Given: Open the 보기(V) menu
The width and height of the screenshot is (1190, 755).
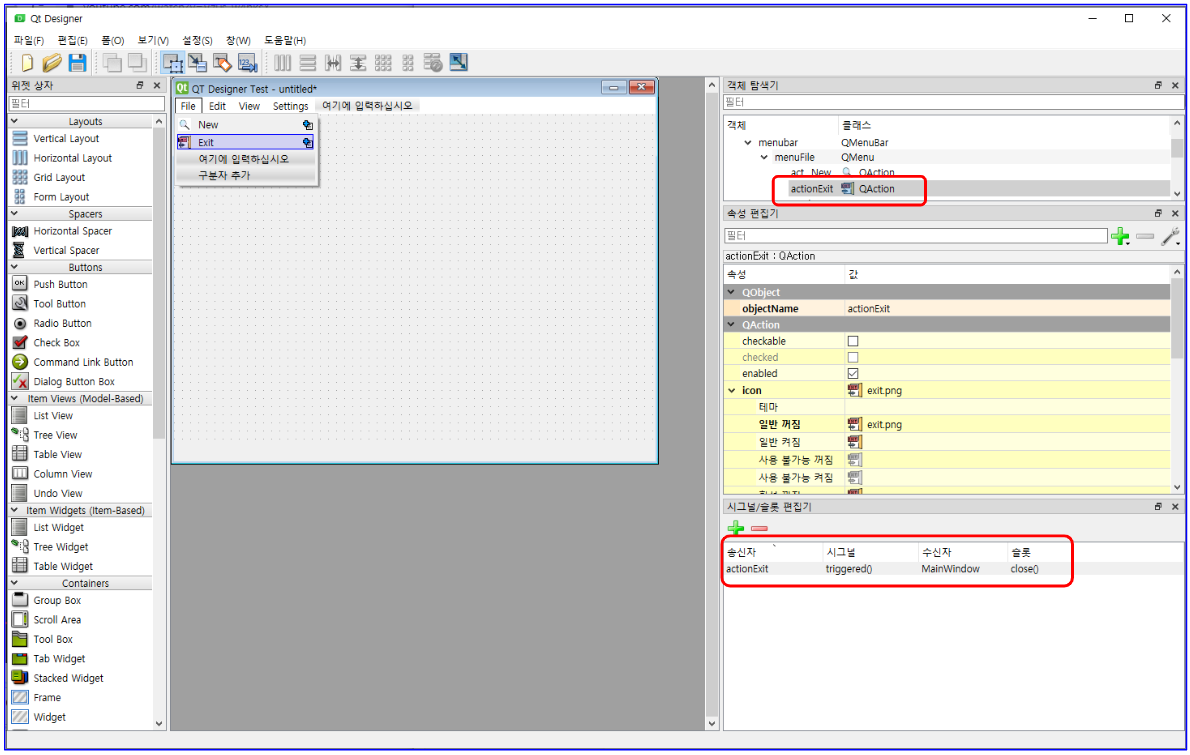Looking at the screenshot, I should click(x=153, y=40).
